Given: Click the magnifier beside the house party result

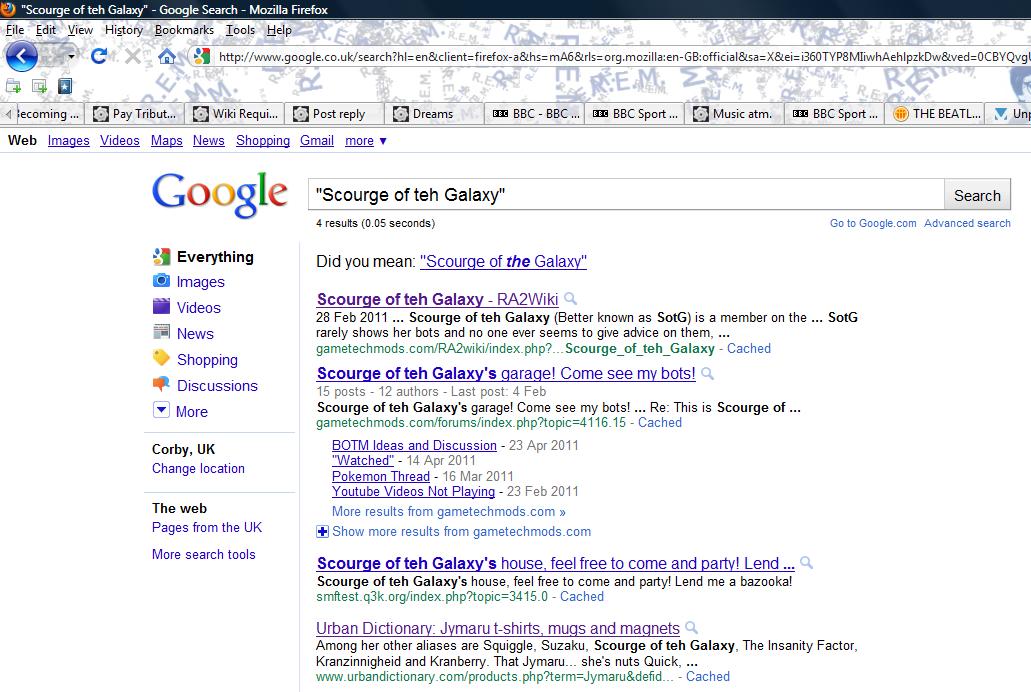Looking at the screenshot, I should (806, 563).
